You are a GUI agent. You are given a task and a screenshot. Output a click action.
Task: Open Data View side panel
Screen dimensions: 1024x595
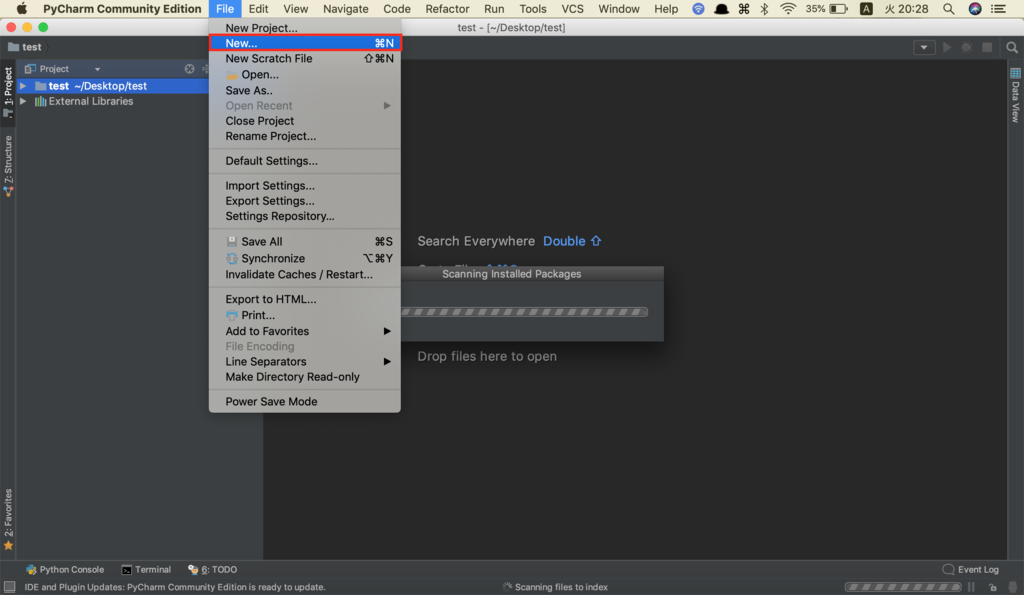coord(1015,95)
